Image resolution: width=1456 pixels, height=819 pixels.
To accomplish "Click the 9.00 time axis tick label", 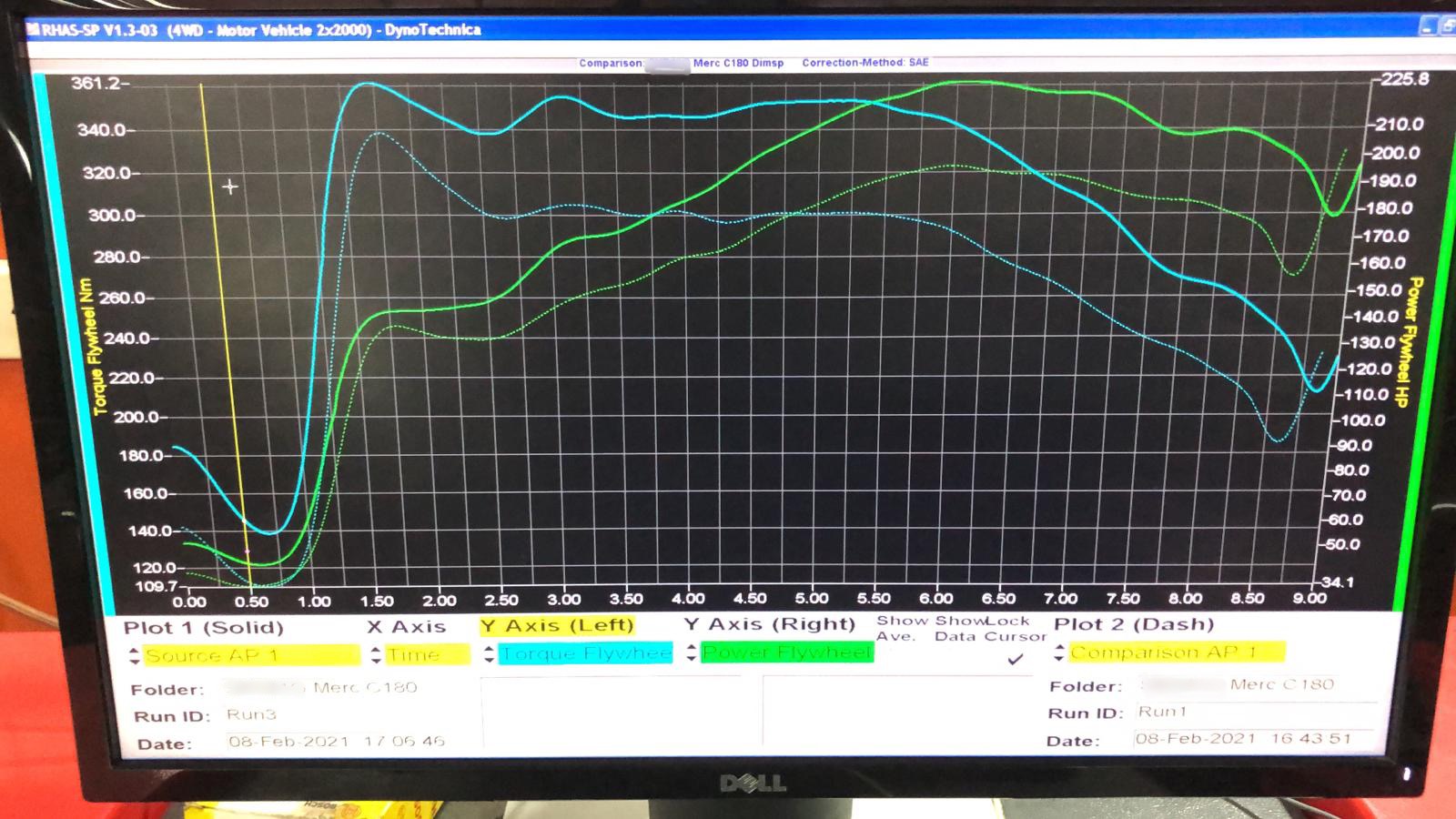I will (1309, 598).
